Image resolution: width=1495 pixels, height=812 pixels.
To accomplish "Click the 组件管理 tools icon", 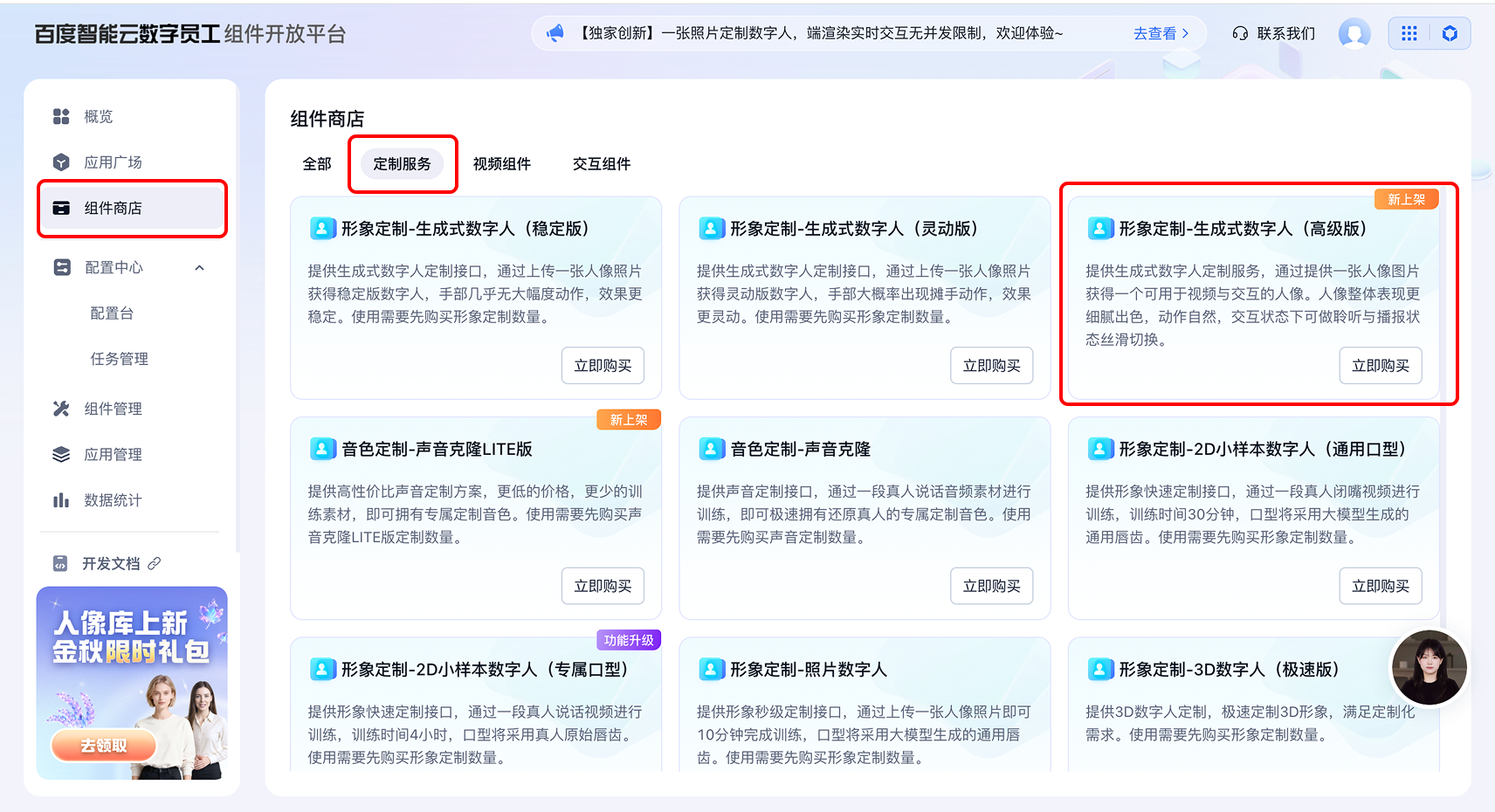I will (x=61, y=409).
